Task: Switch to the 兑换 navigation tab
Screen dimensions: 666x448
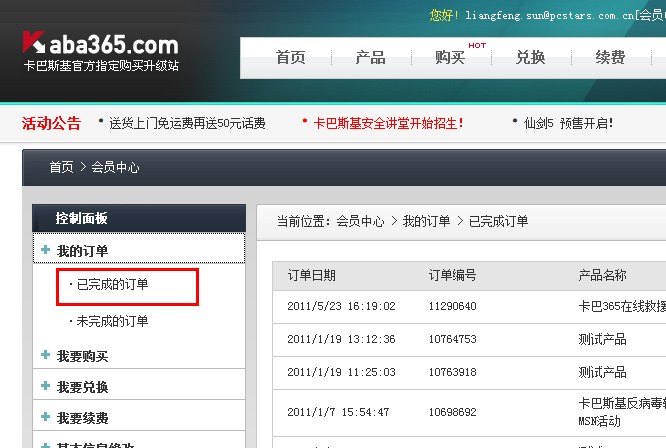Action: (530, 57)
